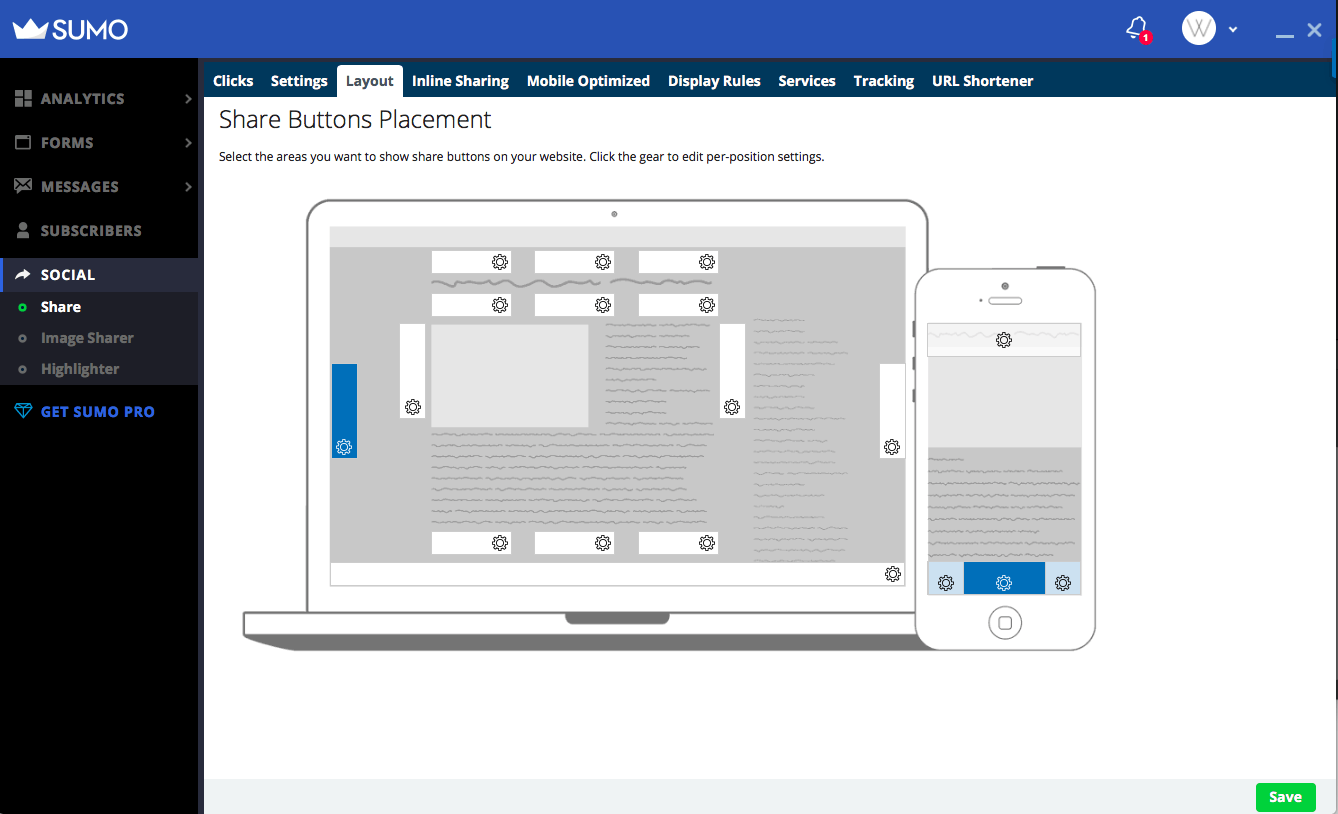Open gear for below-title right position
1338x814 pixels.
pyautogui.click(x=707, y=305)
